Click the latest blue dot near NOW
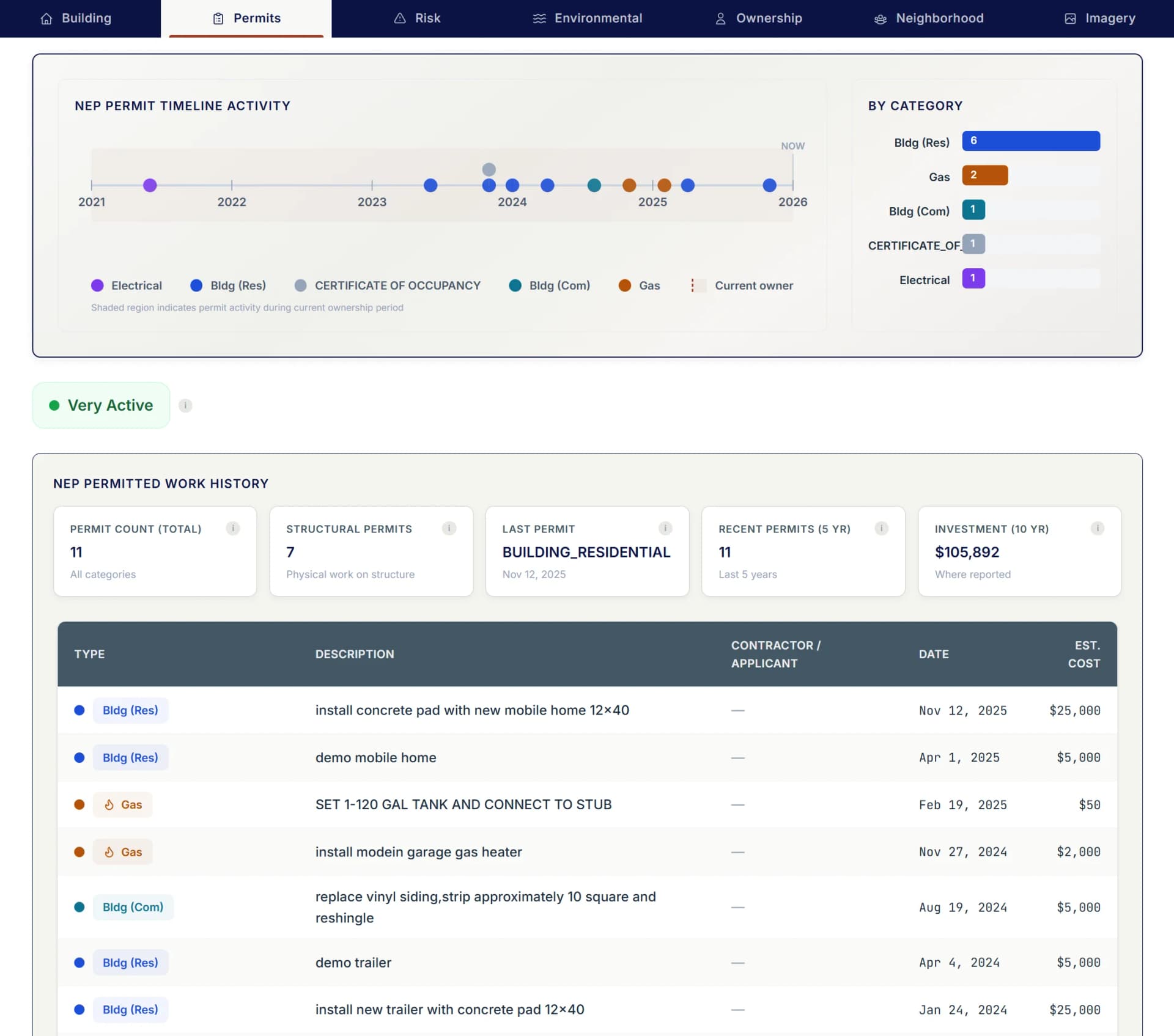This screenshot has height=1036, width=1174. (769, 185)
